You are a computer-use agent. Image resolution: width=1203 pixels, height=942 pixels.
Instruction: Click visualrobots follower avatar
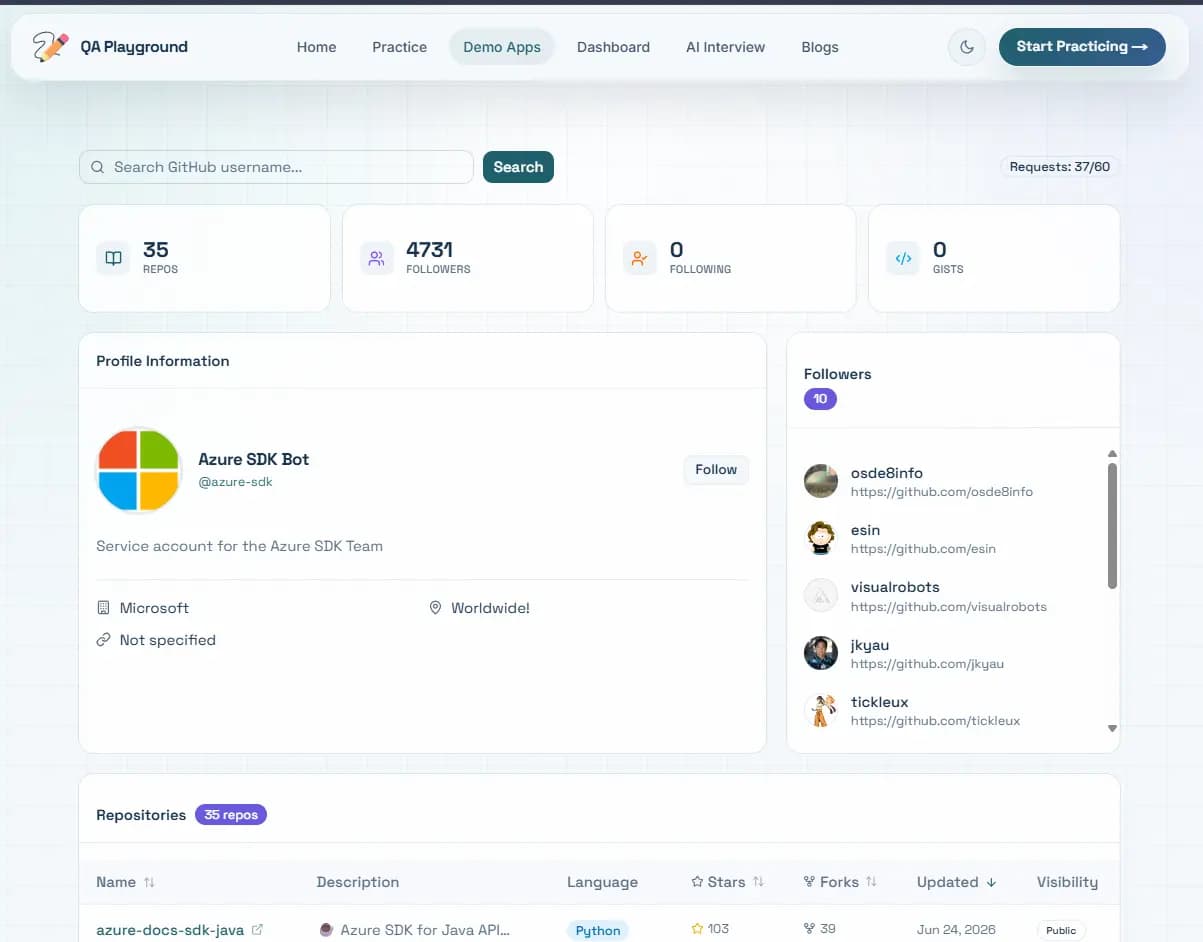click(x=821, y=595)
